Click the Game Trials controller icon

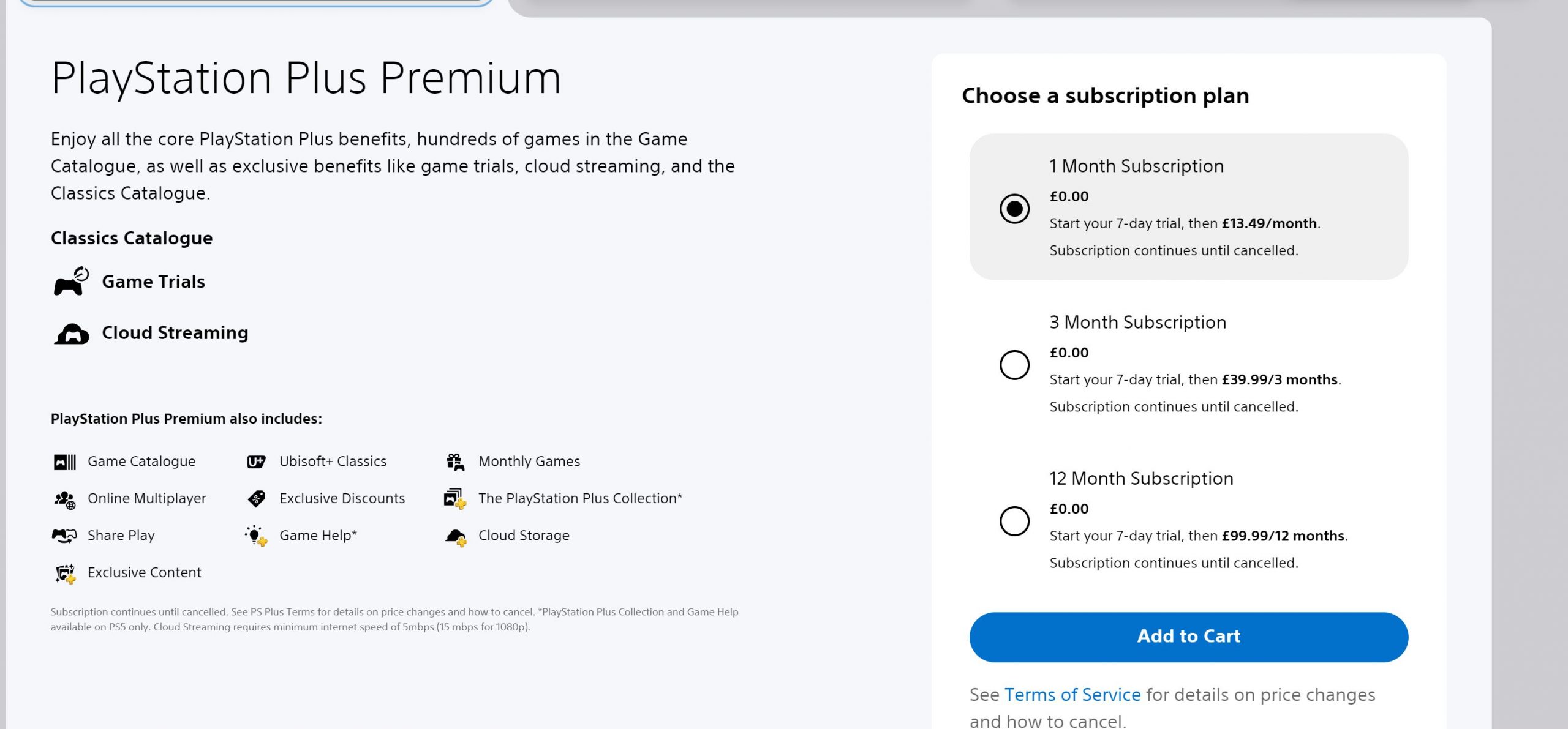click(x=69, y=282)
